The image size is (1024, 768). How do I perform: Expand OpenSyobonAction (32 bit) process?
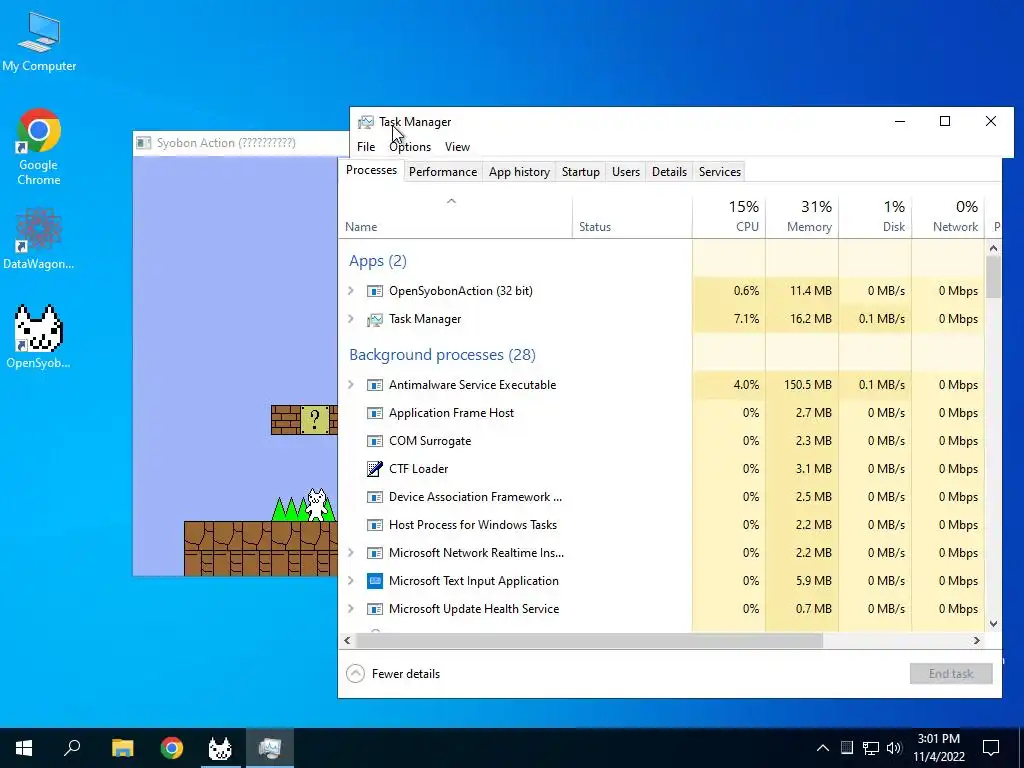tap(351, 291)
